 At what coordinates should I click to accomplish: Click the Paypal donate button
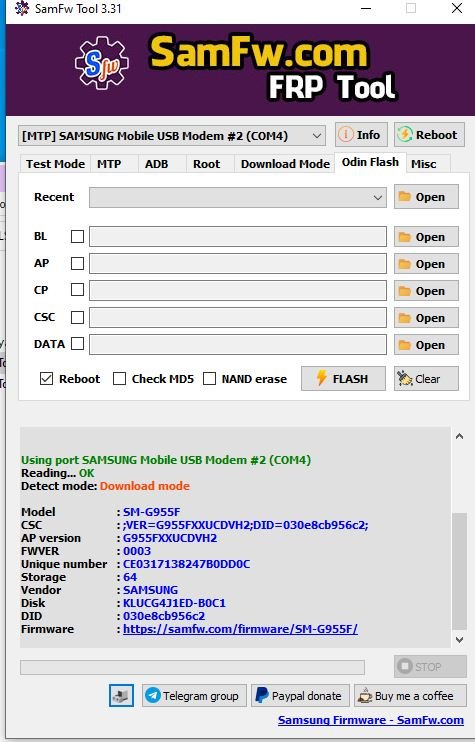point(300,696)
